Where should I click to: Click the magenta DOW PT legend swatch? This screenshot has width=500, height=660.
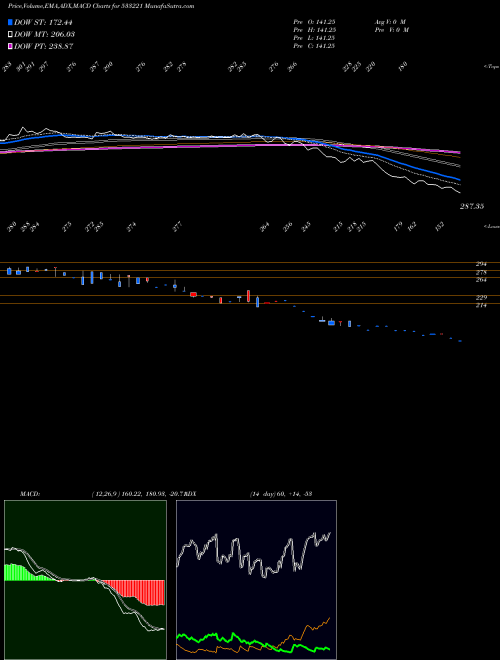(x=11, y=46)
